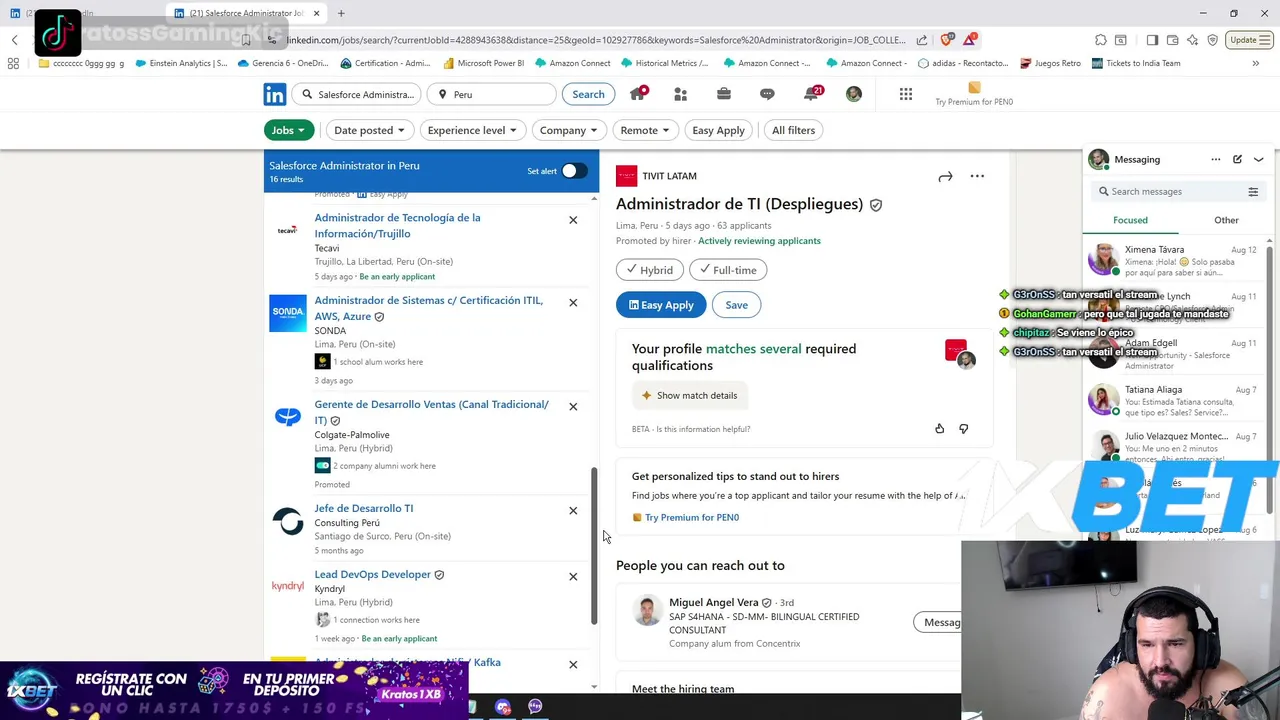Open a new browser tab

point(341,13)
